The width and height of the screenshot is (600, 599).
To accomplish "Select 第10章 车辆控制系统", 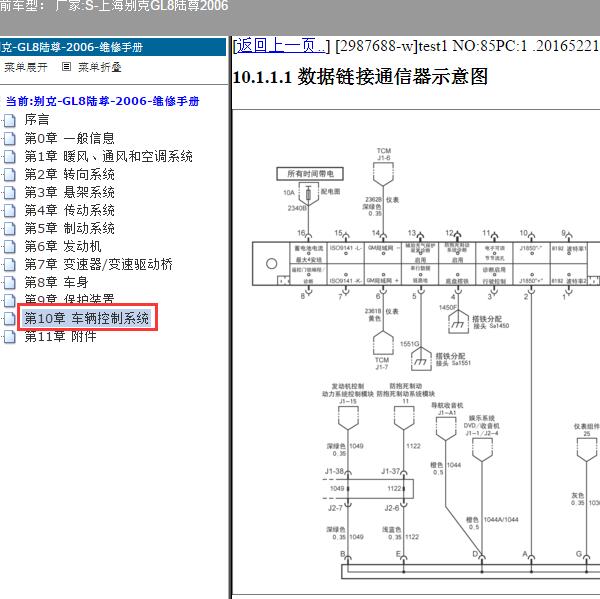I will pyautogui.click(x=86, y=318).
